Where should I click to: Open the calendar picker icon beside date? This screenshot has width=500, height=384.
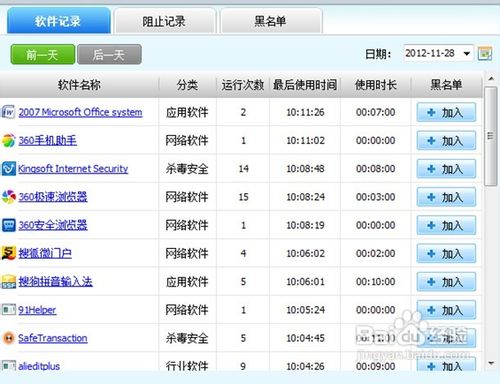pyautogui.click(x=485, y=53)
